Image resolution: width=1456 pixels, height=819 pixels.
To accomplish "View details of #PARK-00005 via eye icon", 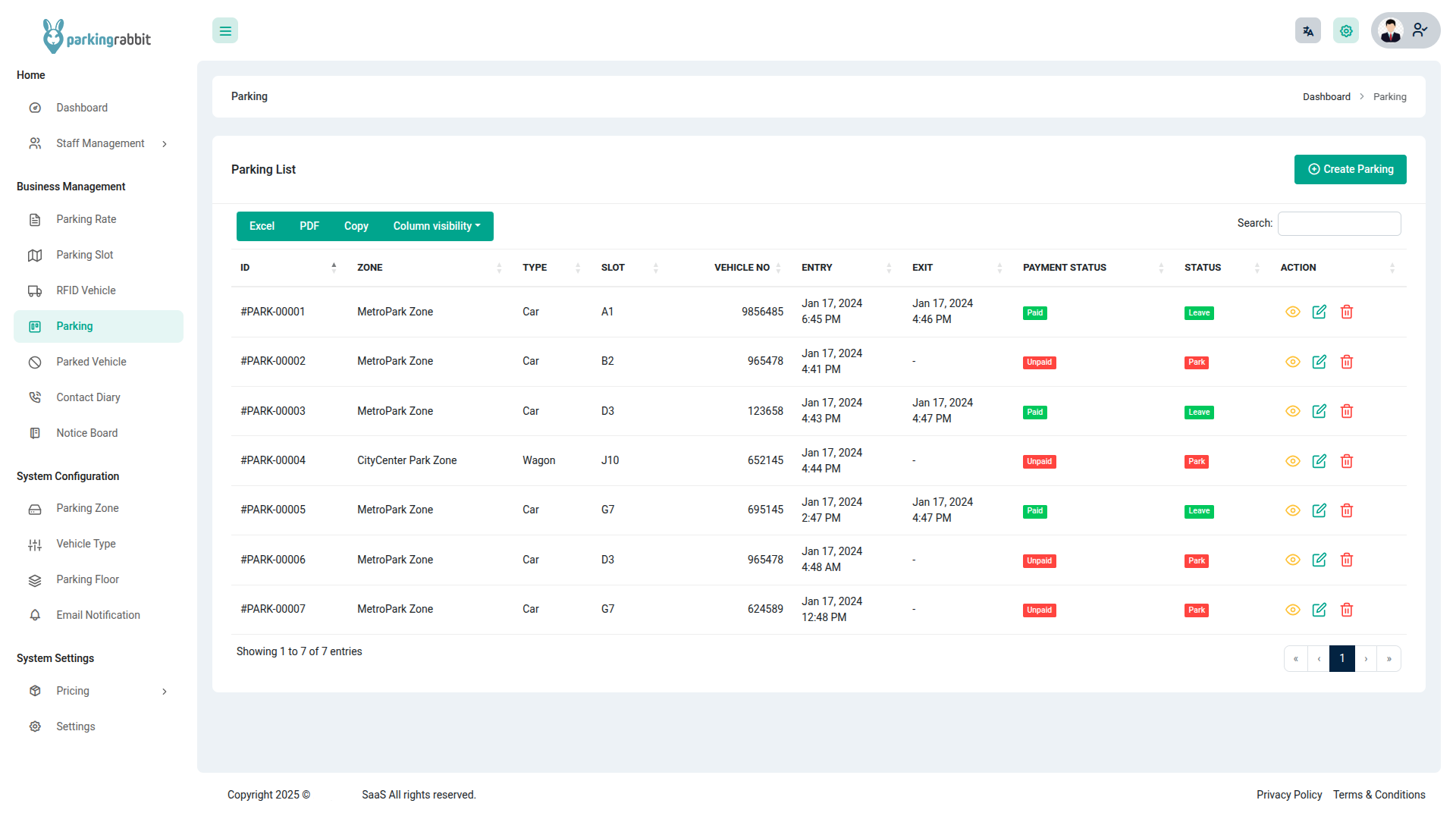I will tap(1293, 510).
